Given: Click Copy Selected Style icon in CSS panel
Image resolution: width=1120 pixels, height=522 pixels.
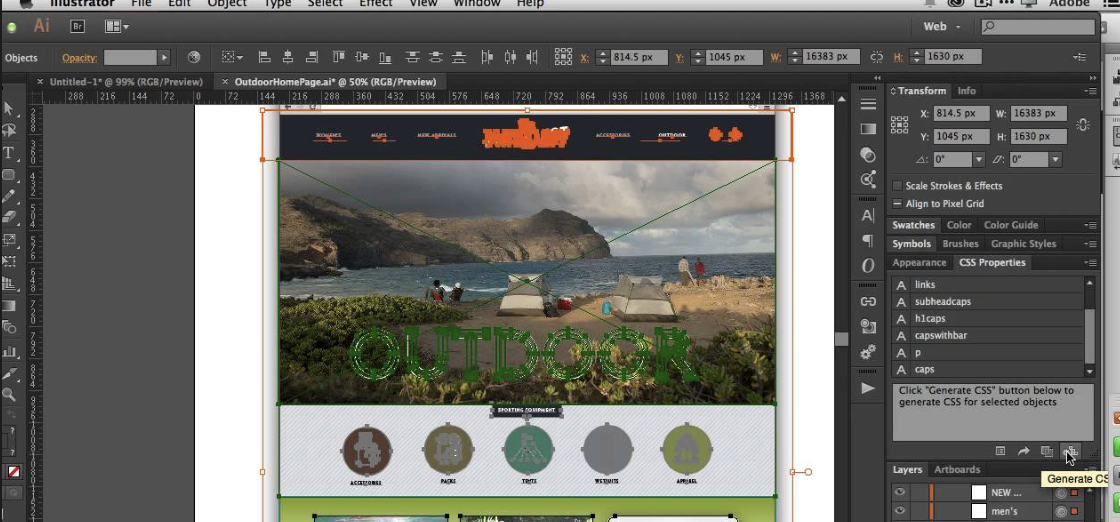Looking at the screenshot, I should point(1046,451).
